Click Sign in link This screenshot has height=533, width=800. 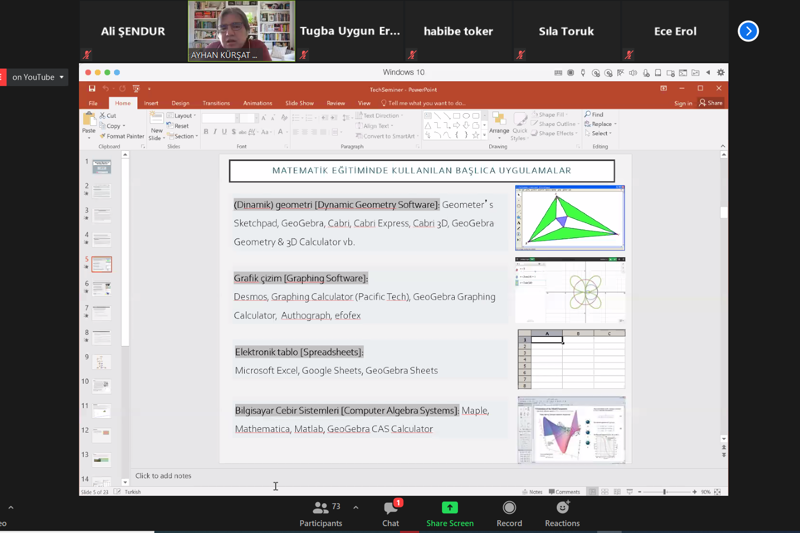[x=683, y=103]
